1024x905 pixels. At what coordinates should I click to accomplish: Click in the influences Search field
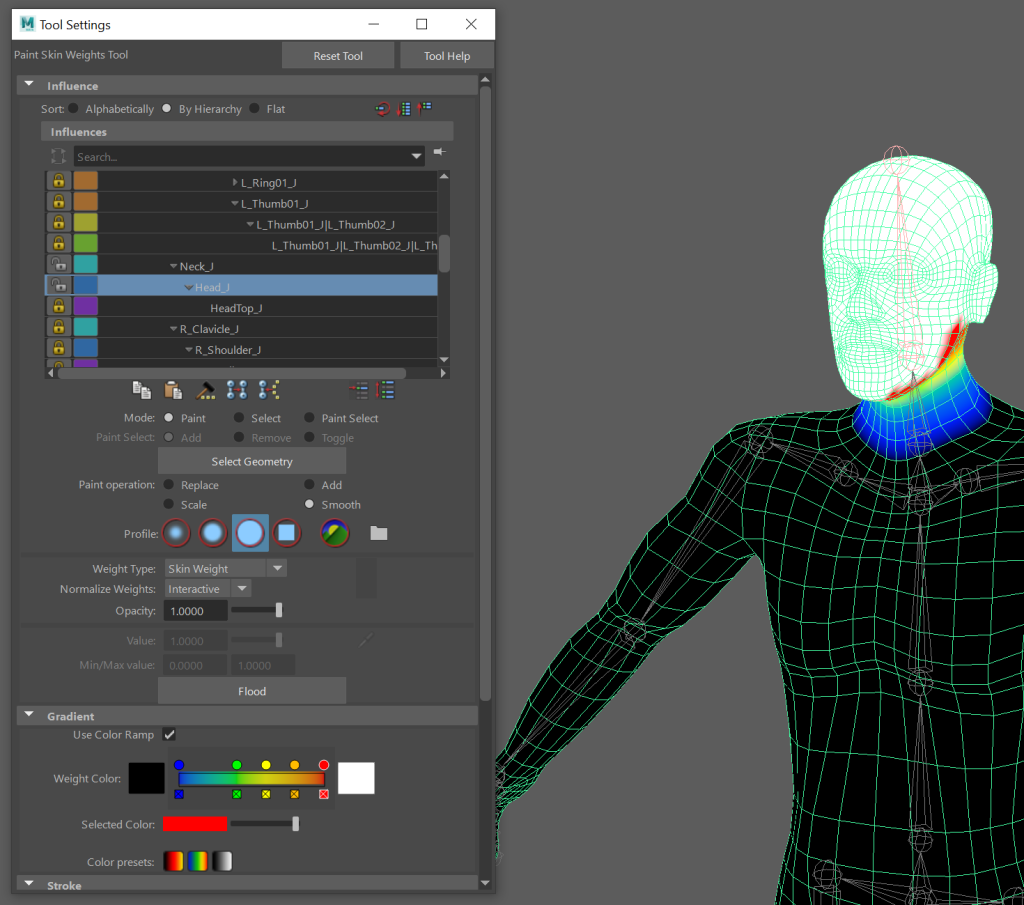(240, 157)
